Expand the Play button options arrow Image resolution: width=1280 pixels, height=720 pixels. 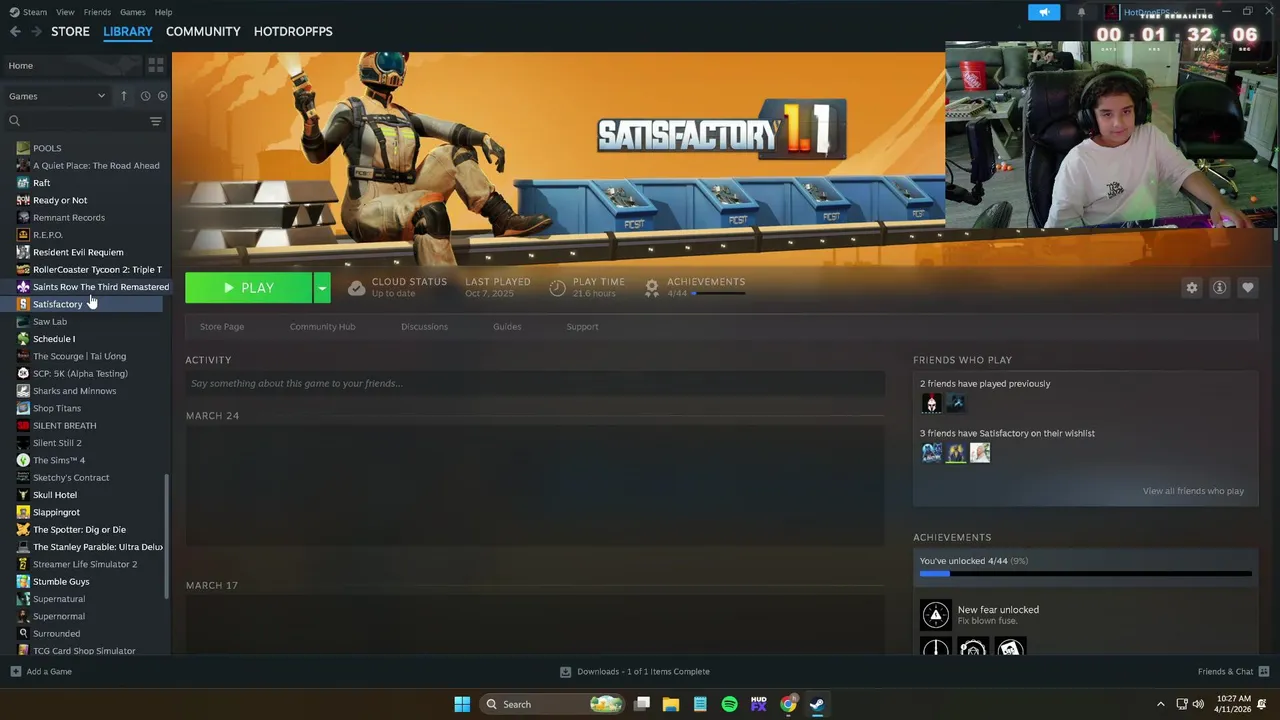click(x=322, y=288)
